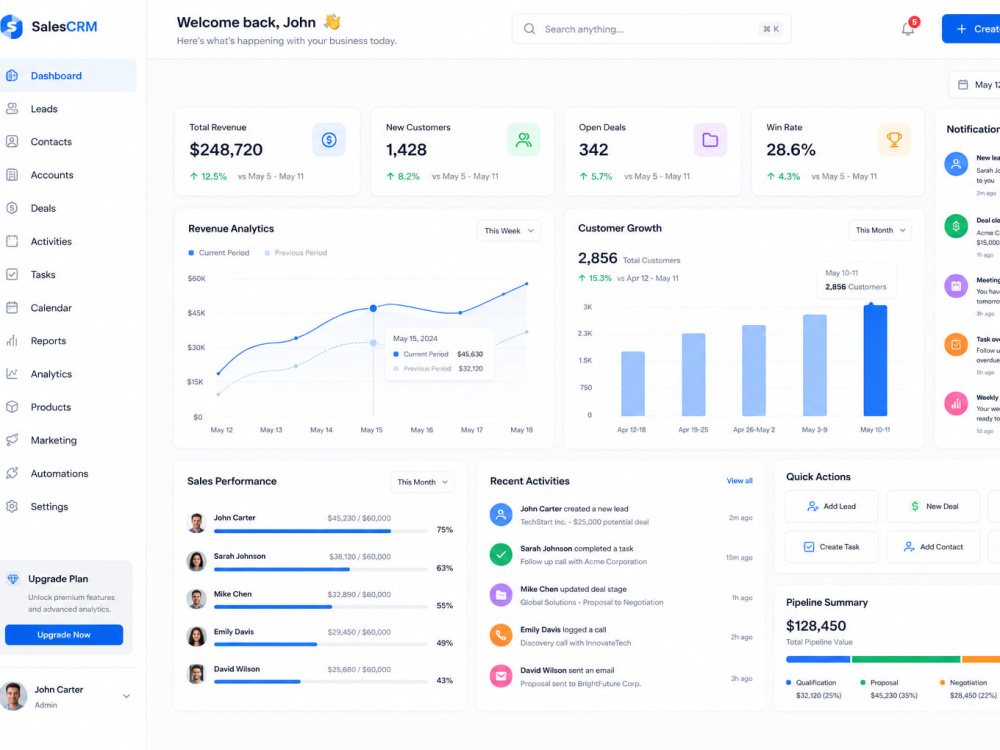The height and width of the screenshot is (750, 1000).
Task: Click the Win Rate trophy icon
Action: pyautogui.click(x=894, y=140)
